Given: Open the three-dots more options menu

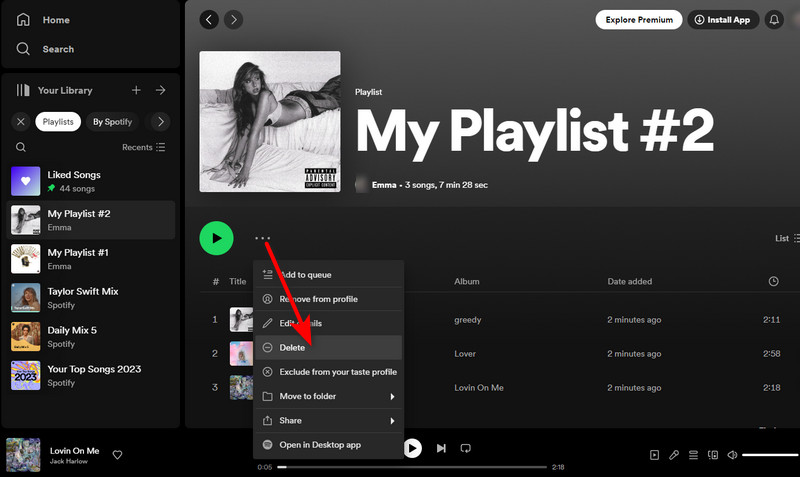Looking at the screenshot, I should [262, 238].
